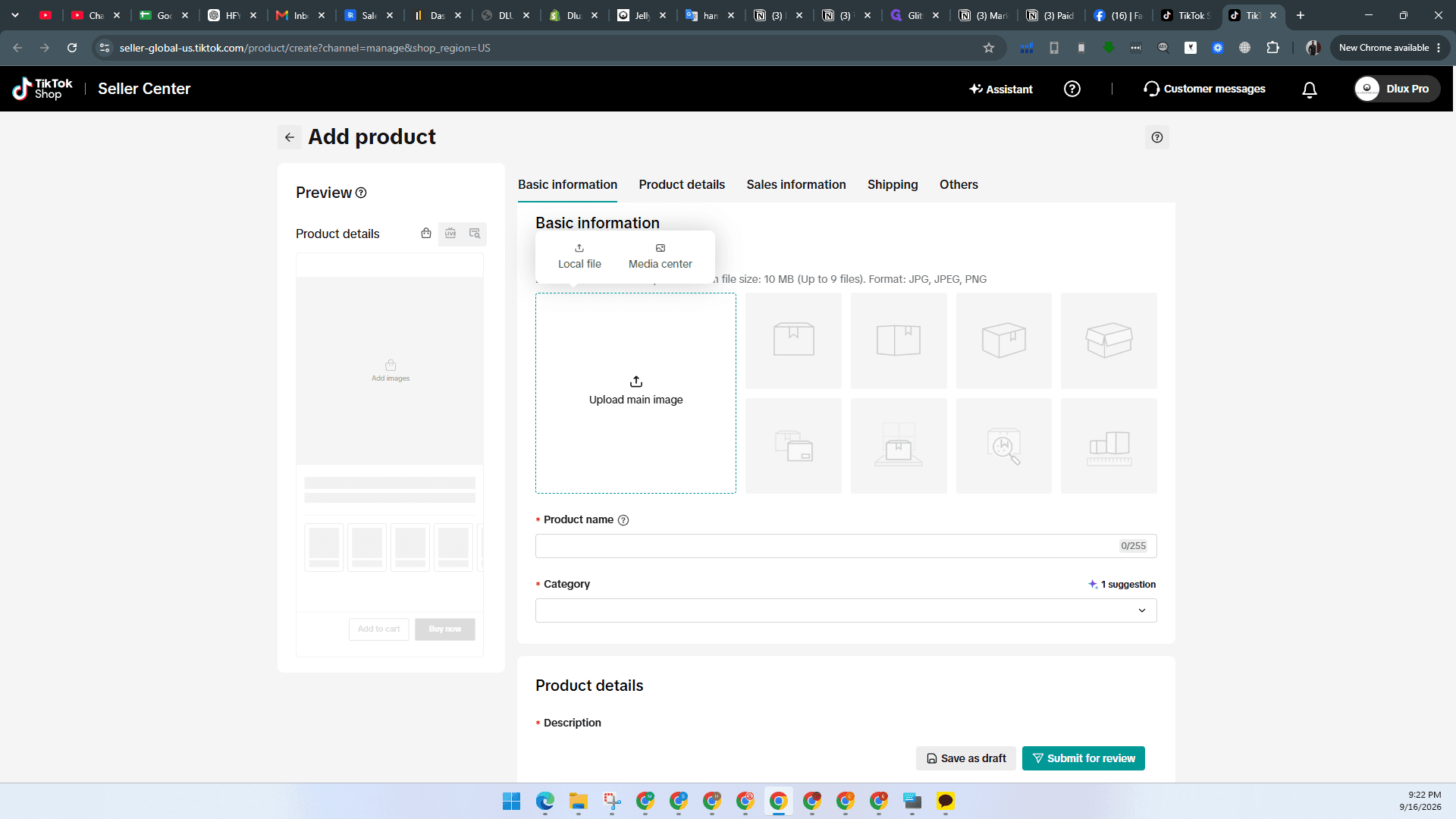Image resolution: width=1456 pixels, height=819 pixels.
Task: Select the Basic information tab
Action: point(567,184)
